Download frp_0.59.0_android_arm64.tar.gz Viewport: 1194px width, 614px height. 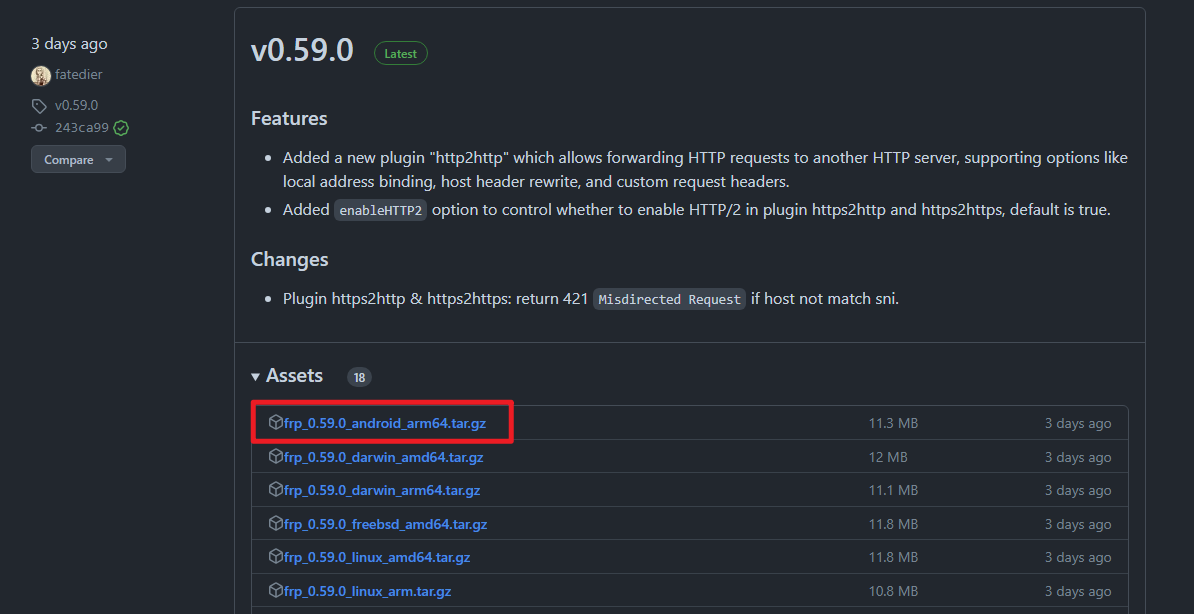[385, 424]
